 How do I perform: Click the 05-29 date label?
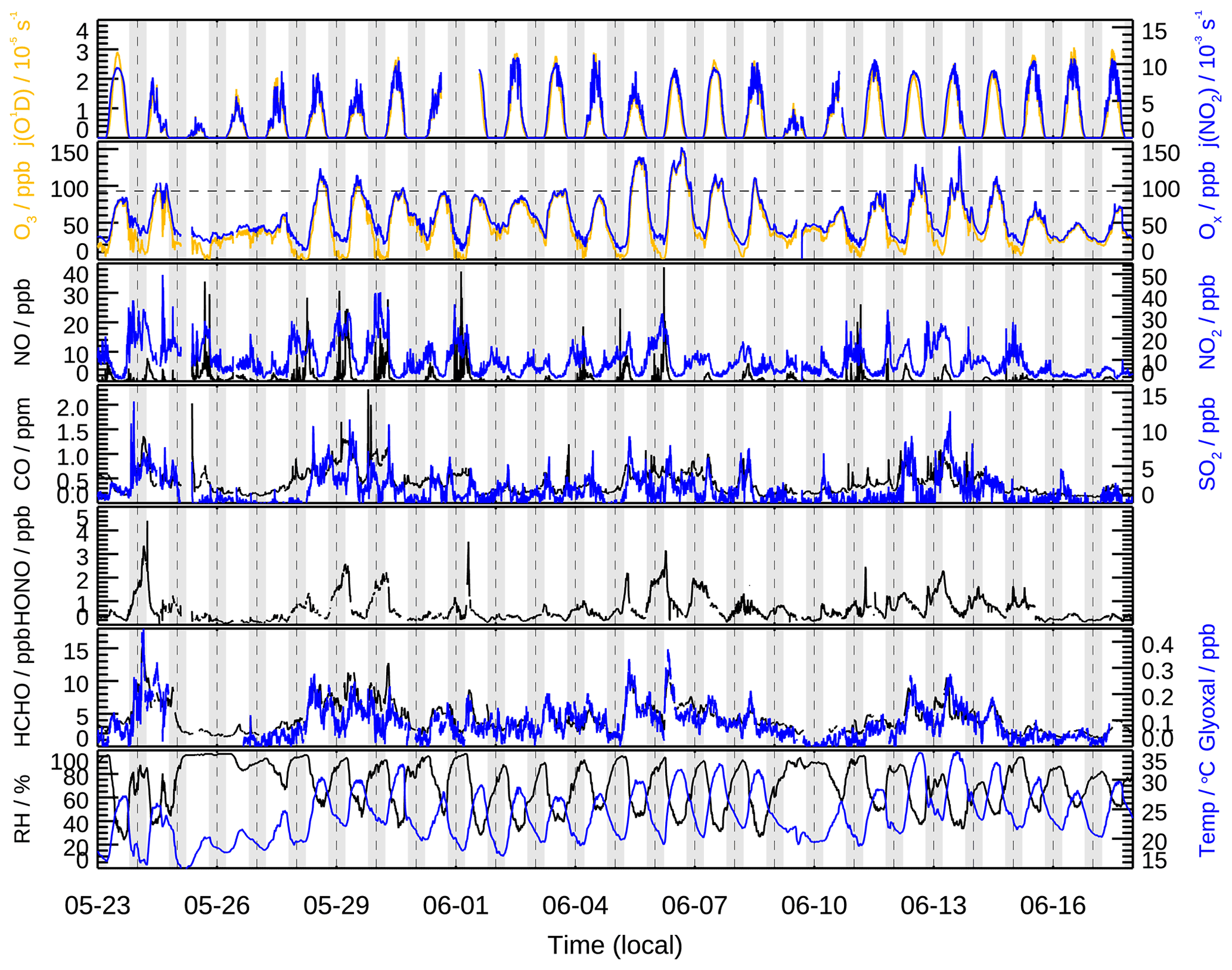pyautogui.click(x=336, y=906)
